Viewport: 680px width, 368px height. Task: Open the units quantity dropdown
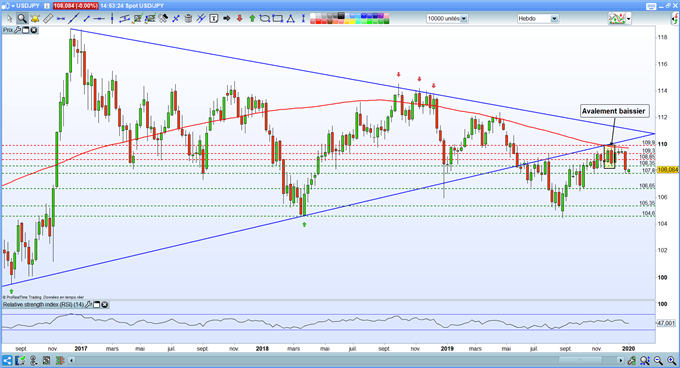(x=464, y=19)
